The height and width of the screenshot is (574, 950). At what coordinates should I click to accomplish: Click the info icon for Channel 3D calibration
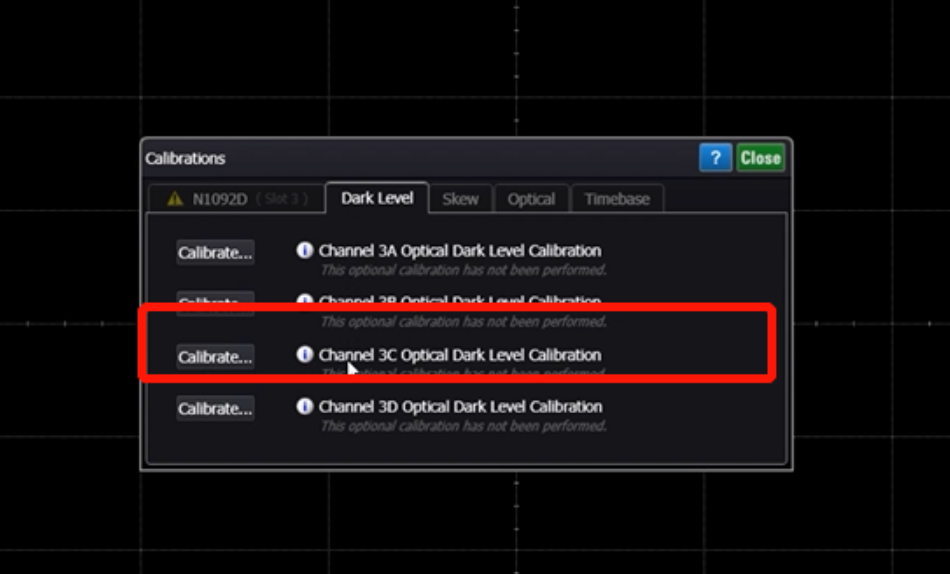305,406
